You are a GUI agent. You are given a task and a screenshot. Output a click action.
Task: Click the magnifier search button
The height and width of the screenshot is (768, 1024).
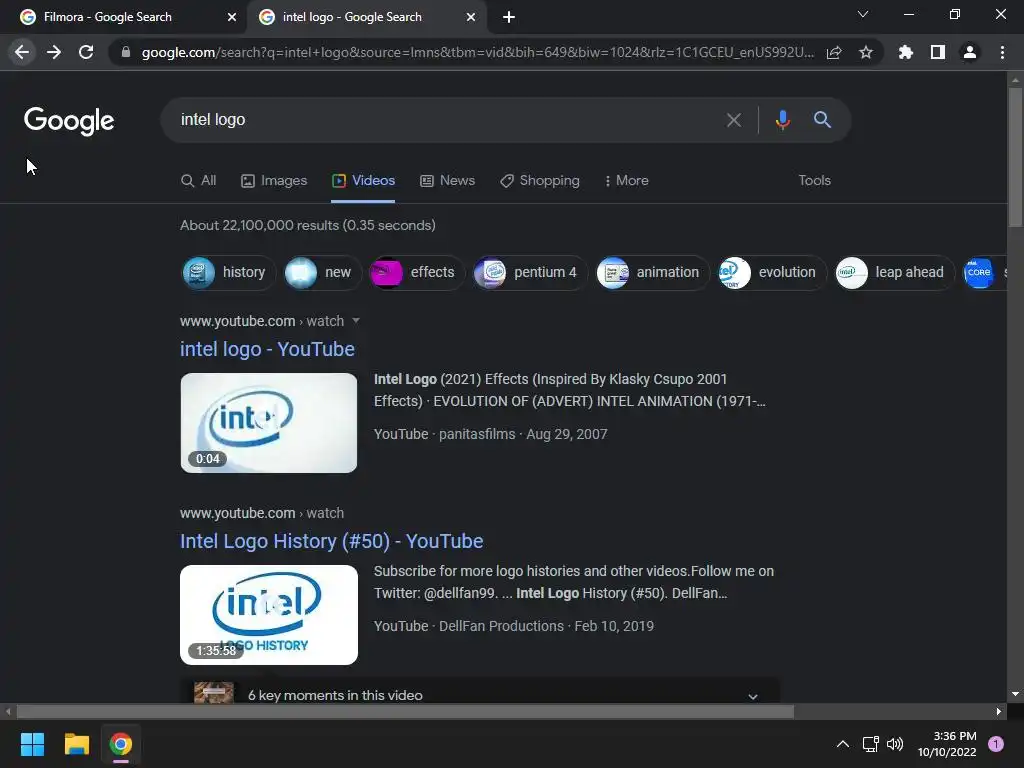pos(822,120)
